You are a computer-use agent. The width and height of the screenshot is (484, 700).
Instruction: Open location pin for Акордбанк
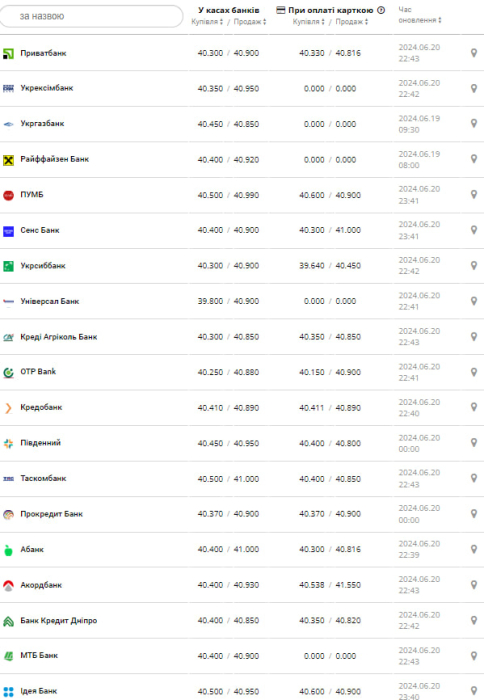(x=474, y=585)
